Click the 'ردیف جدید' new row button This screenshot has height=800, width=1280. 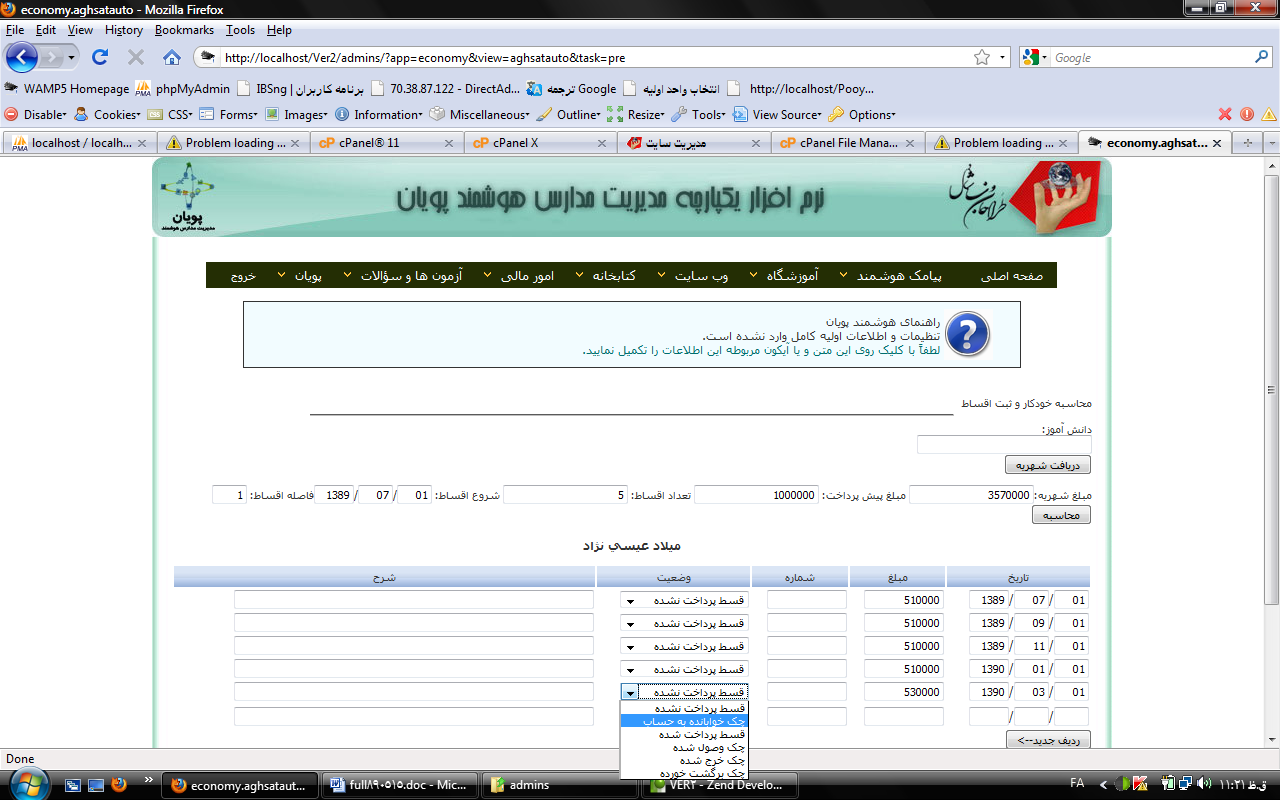[1047, 739]
